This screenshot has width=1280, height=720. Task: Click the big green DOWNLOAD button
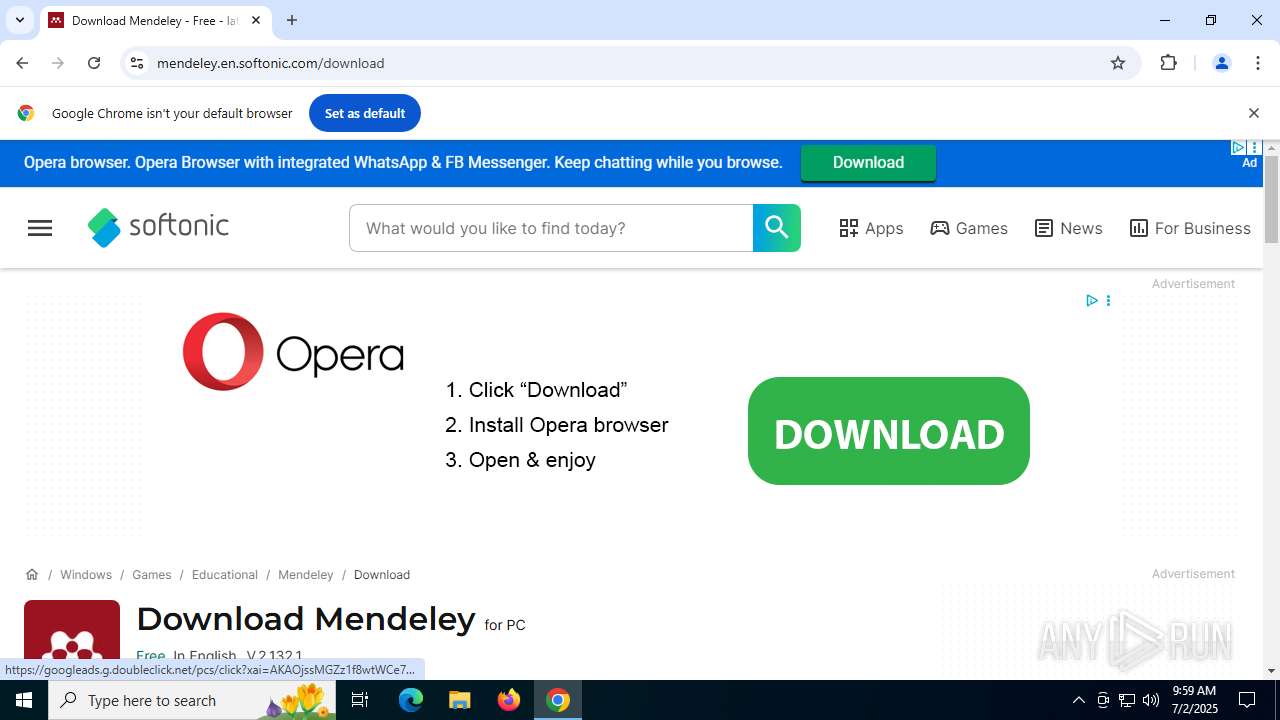pyautogui.click(x=889, y=431)
